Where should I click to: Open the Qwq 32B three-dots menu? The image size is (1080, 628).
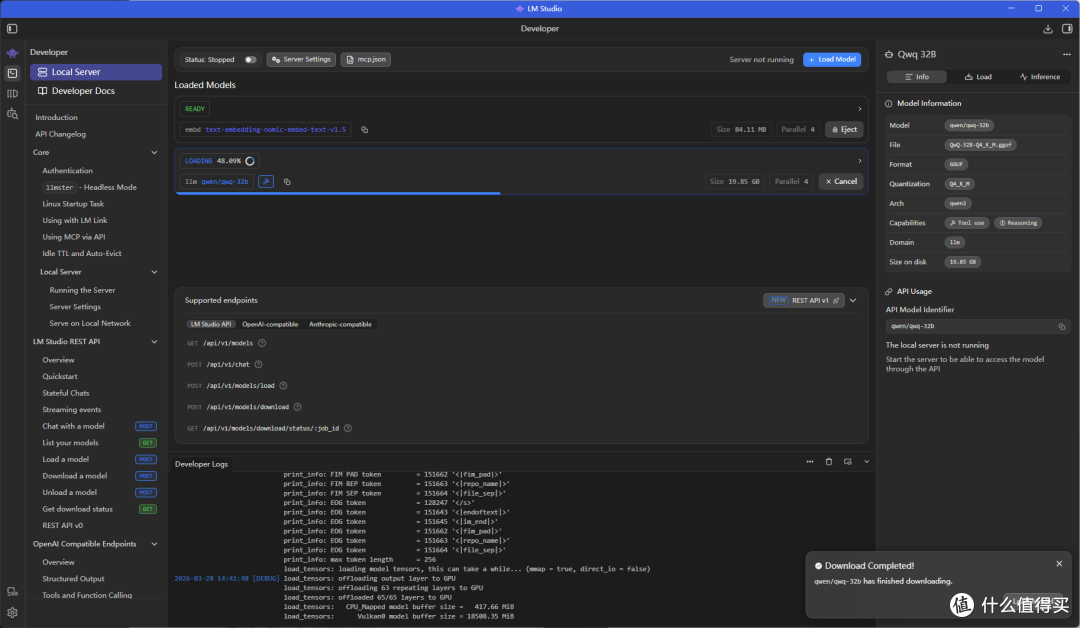point(1066,54)
